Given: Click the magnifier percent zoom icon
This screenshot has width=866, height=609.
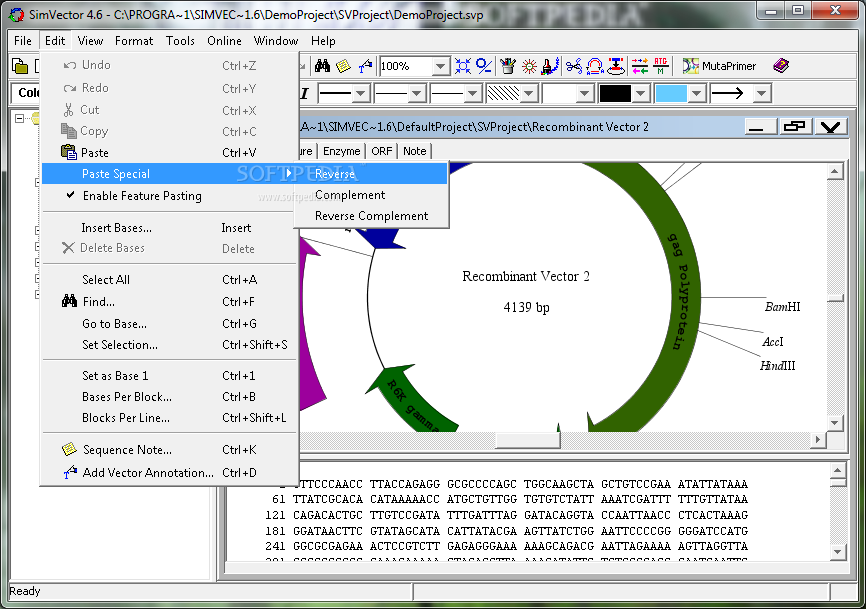Looking at the screenshot, I should (x=484, y=66).
